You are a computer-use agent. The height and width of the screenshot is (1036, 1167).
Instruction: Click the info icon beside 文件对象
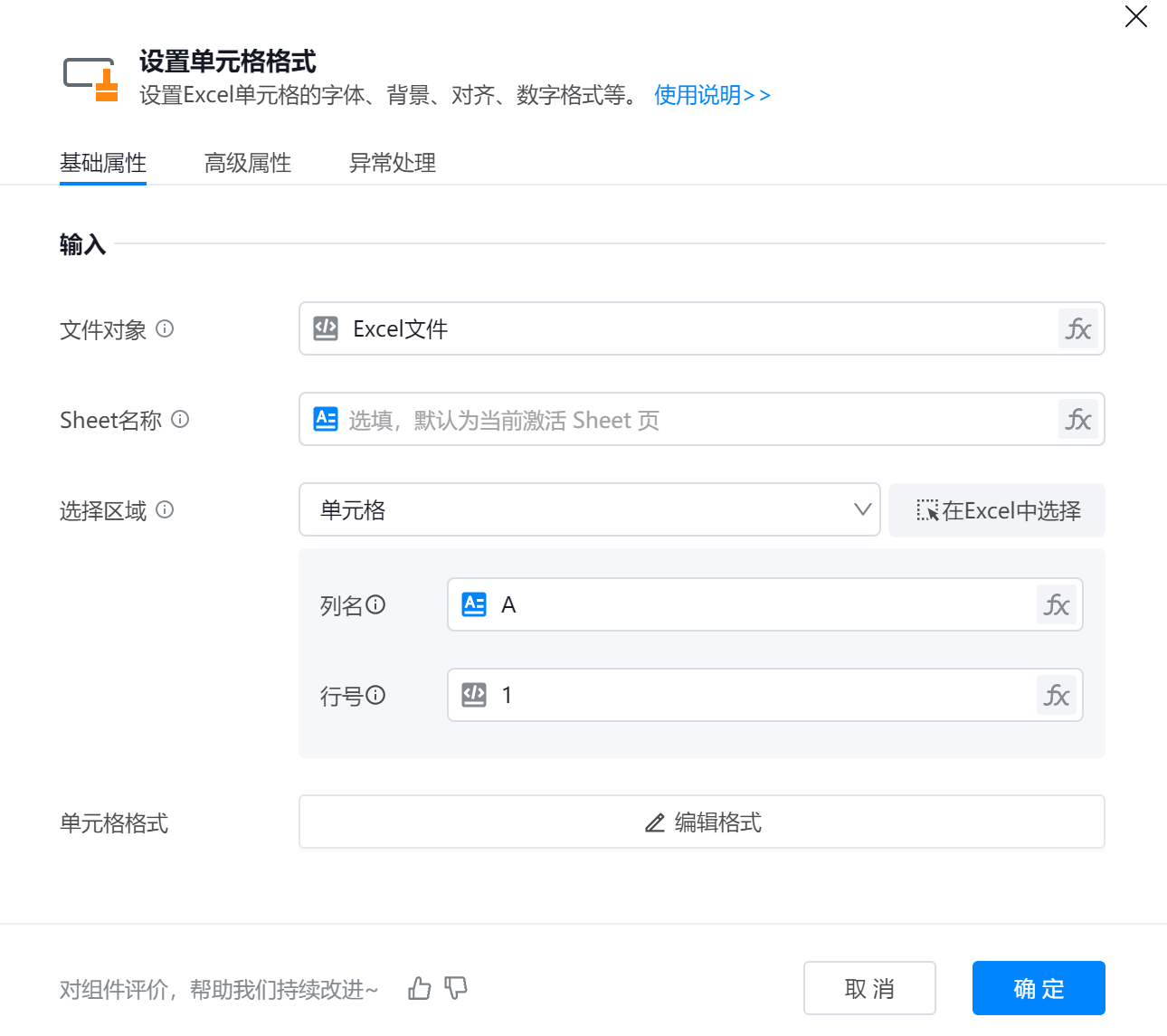[x=165, y=329]
